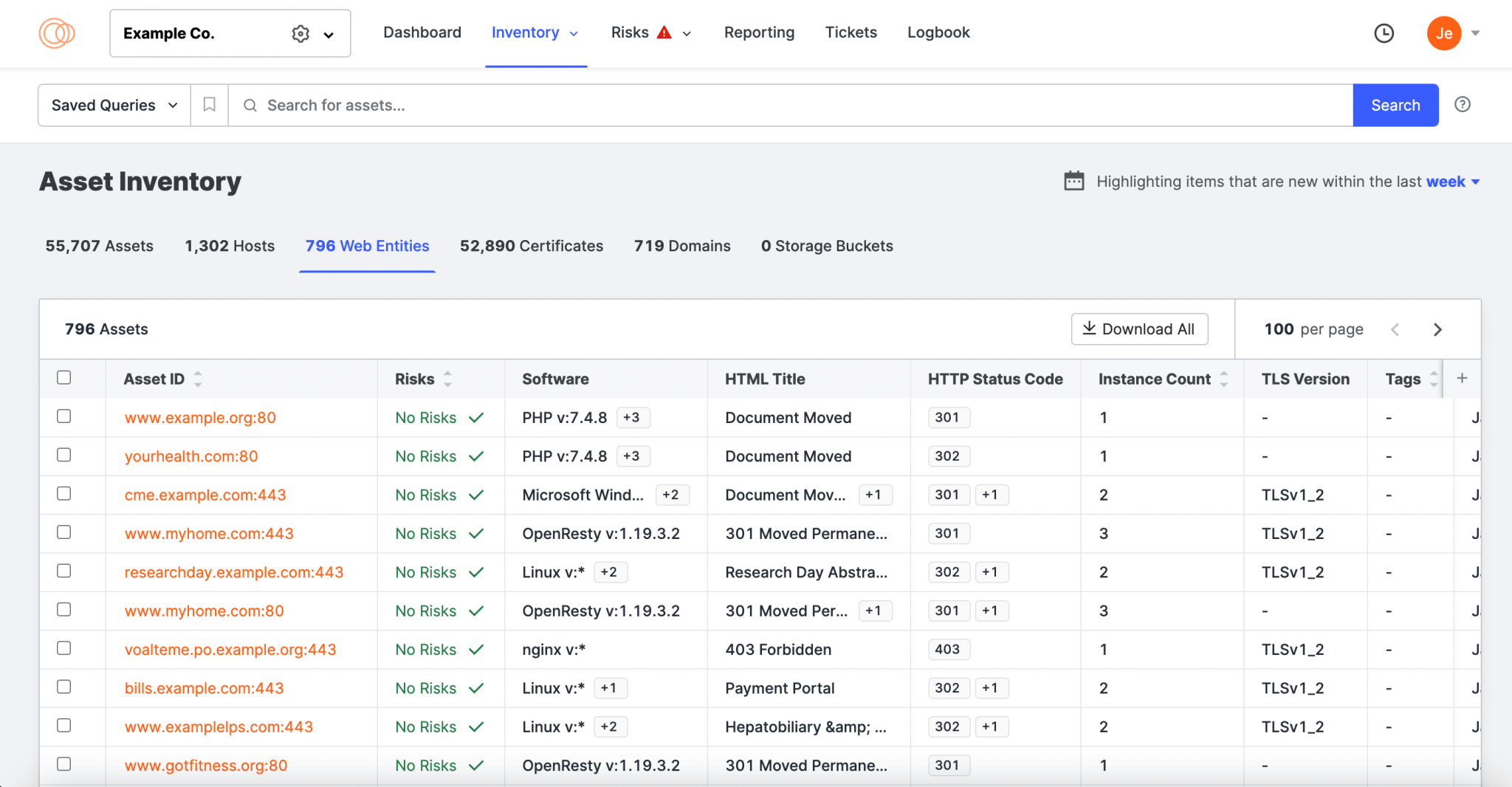Image resolution: width=1512 pixels, height=787 pixels.
Task: Click the company logo in top left
Action: tap(57, 33)
